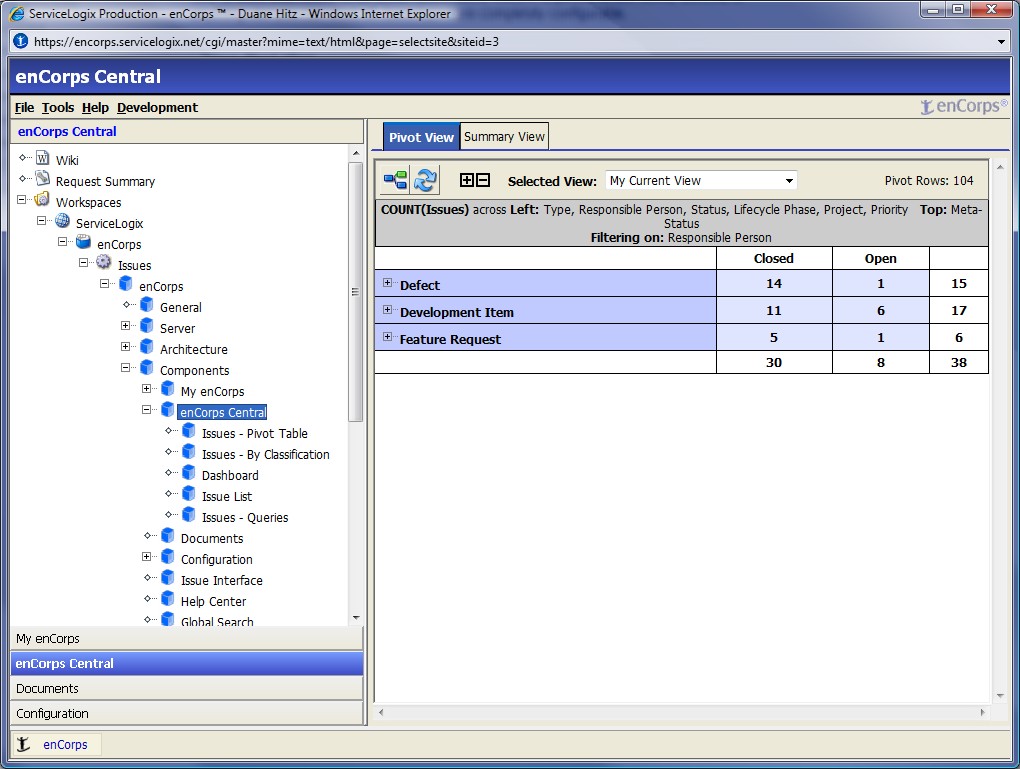Click the Dashboard cube icon
The width and height of the screenshot is (1020, 769).
coord(189,472)
